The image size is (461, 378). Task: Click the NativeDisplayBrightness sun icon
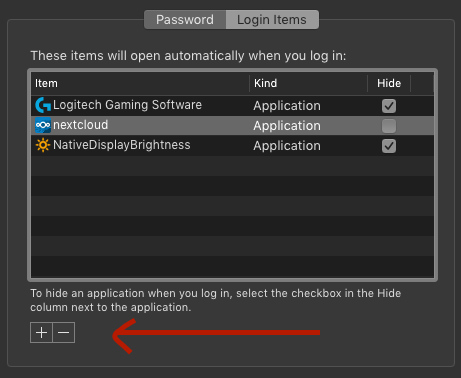[43, 145]
